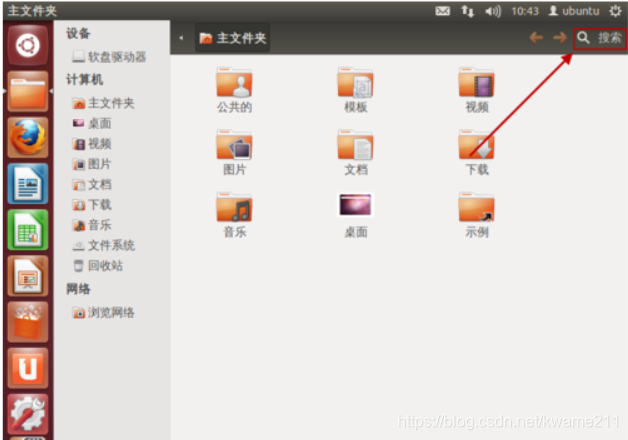Click the small path bar left triangle

tap(181, 38)
